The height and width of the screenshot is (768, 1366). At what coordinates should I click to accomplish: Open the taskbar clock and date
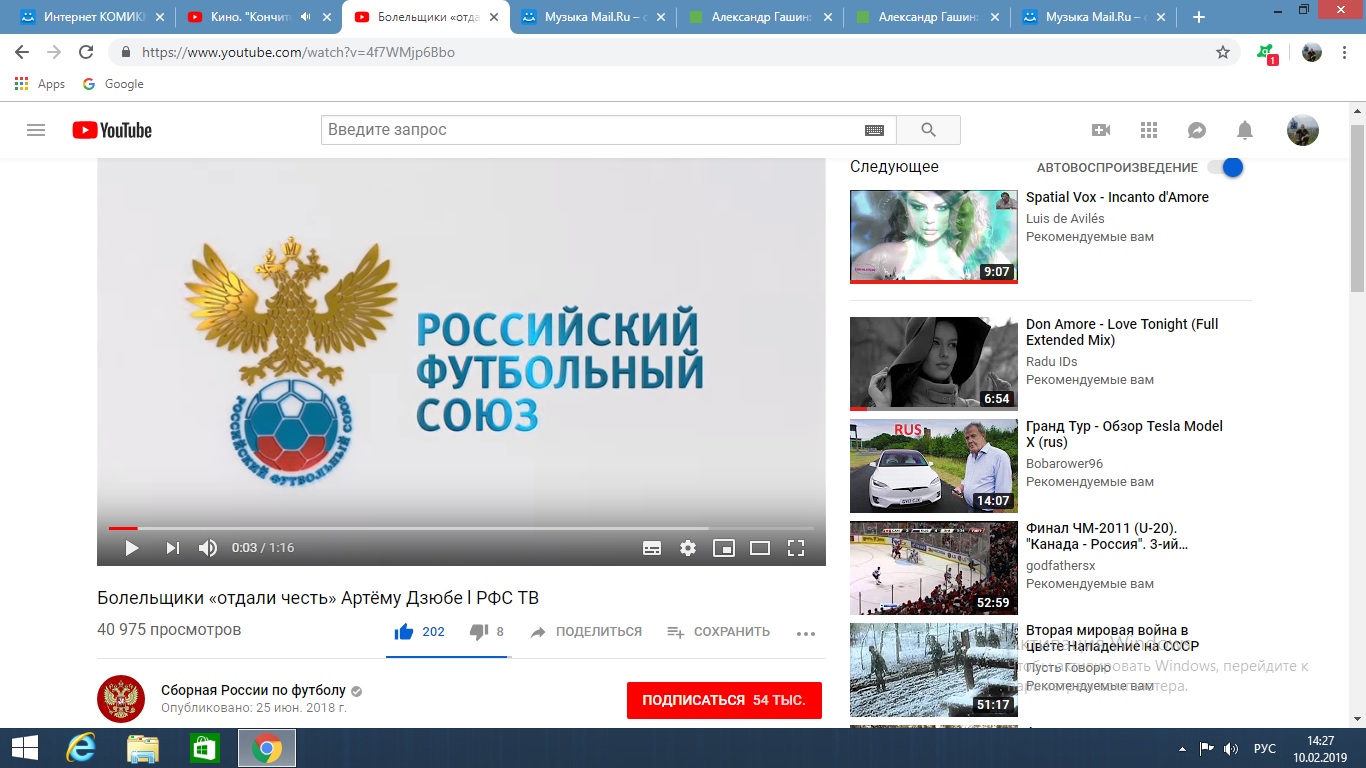pos(1321,748)
